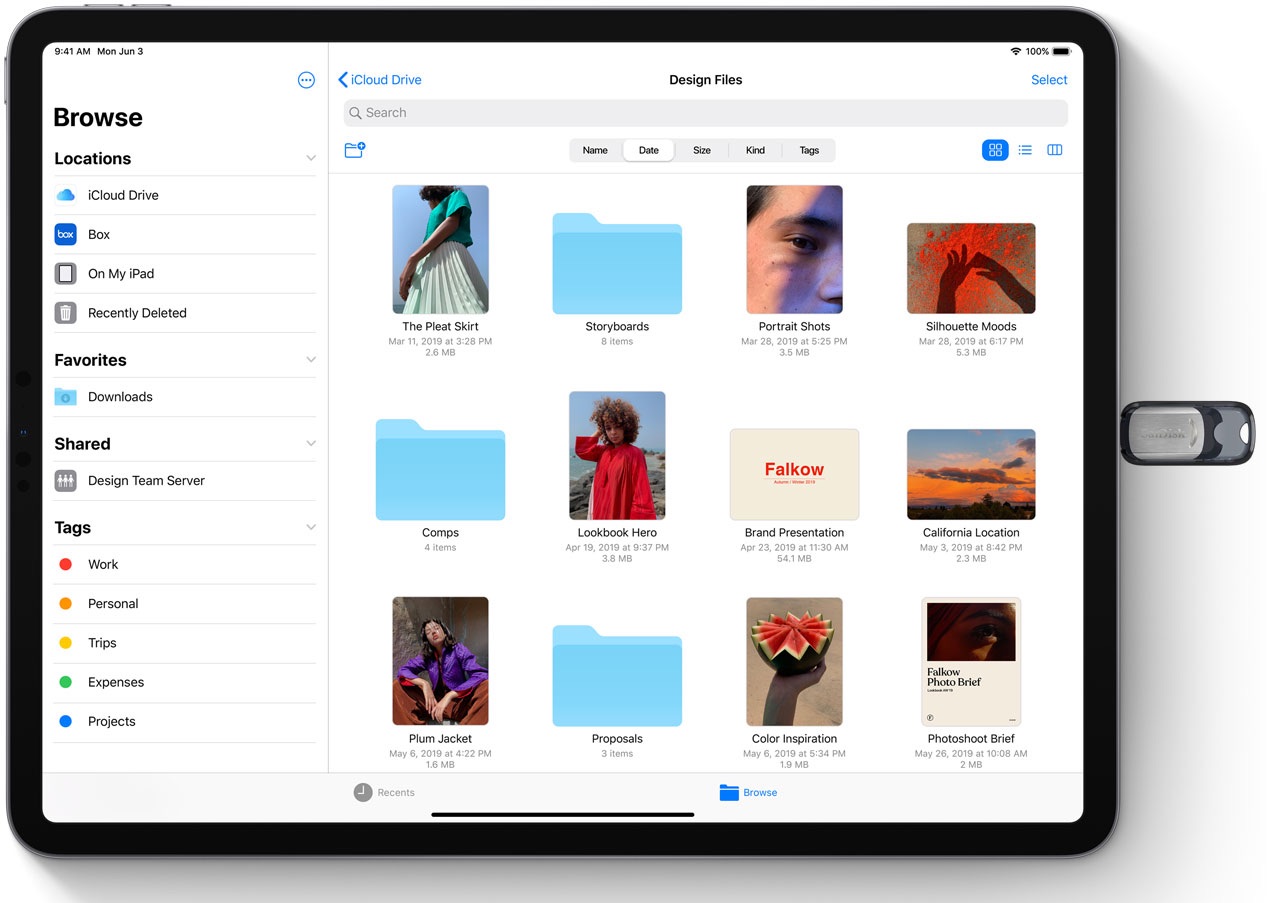Image resolution: width=1267 pixels, height=903 pixels.
Task: Click the Browse folder icon in tab bar
Action: (729, 792)
